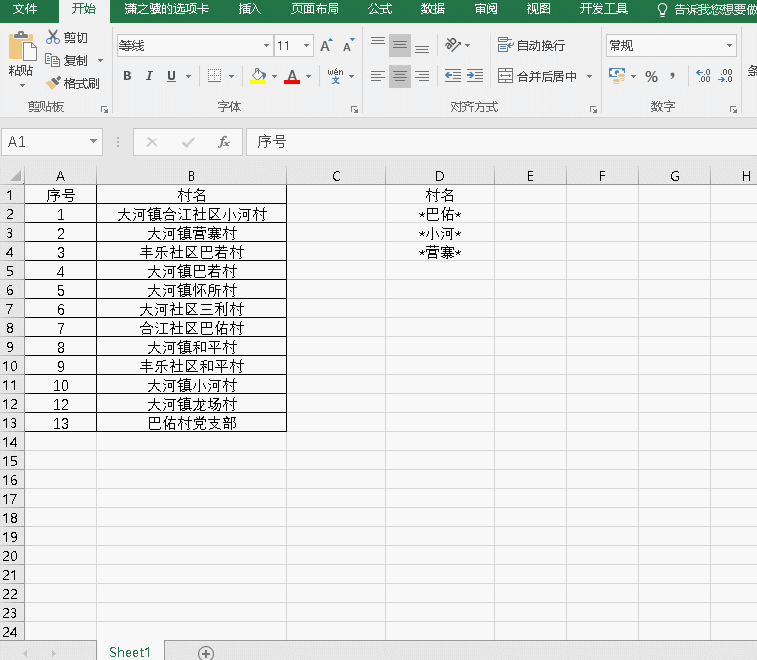
Task: Click the decrease decimal icon
Action: coord(726,76)
